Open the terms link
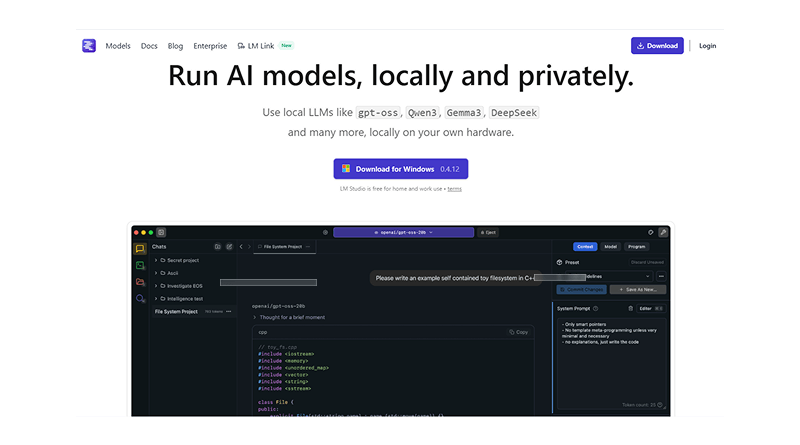This screenshot has width=800, height=445. pyautogui.click(x=455, y=188)
